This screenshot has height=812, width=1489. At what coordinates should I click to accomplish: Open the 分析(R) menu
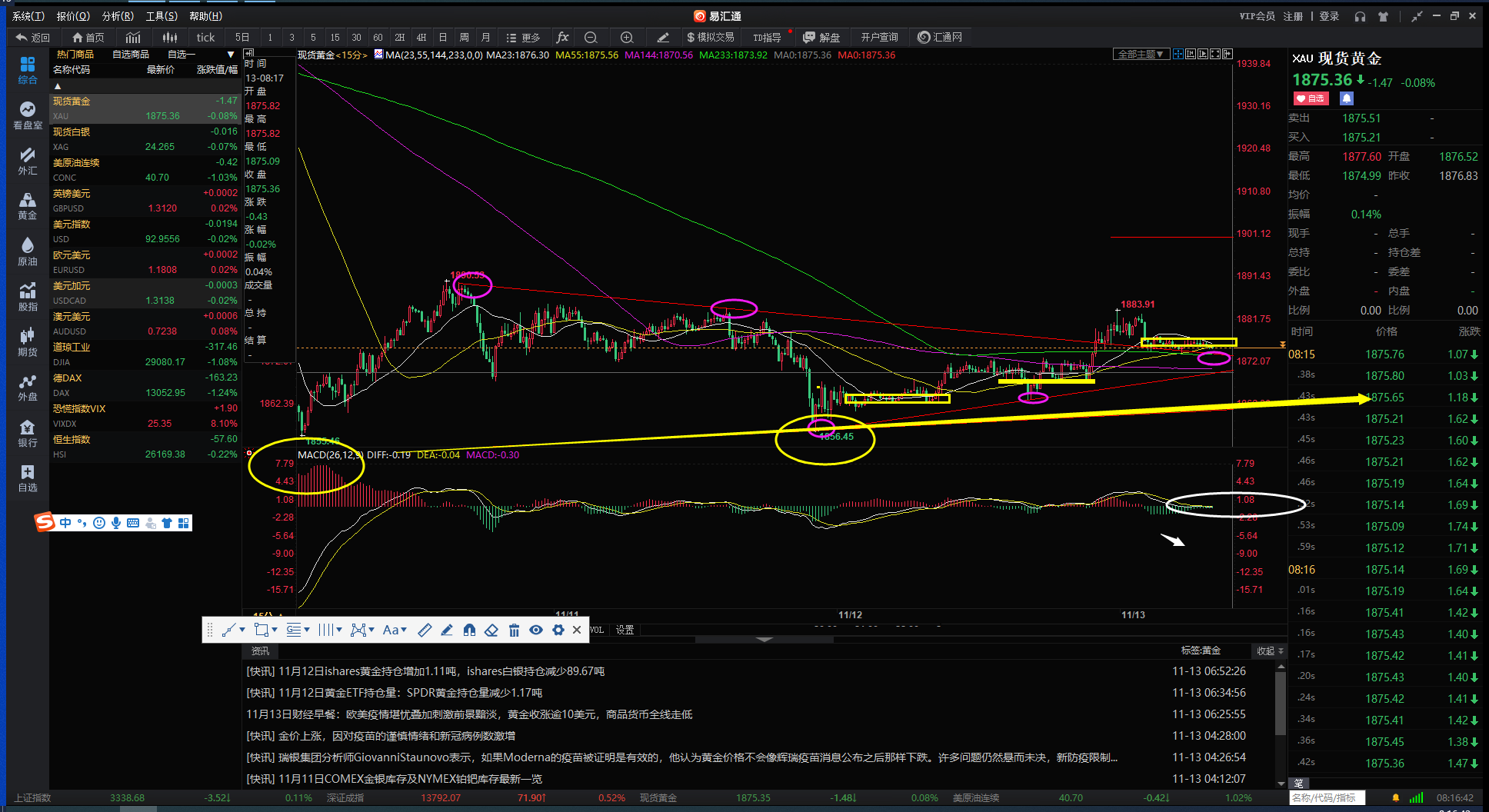(x=118, y=16)
